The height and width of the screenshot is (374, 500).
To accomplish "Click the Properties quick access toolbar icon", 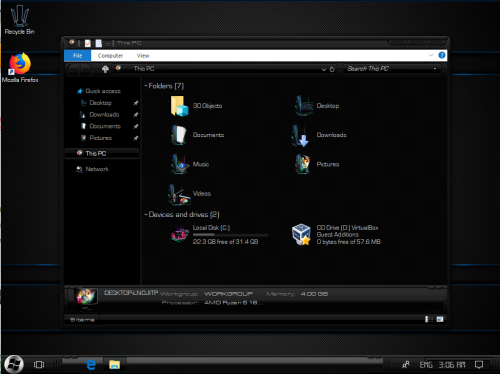I will point(88,43).
